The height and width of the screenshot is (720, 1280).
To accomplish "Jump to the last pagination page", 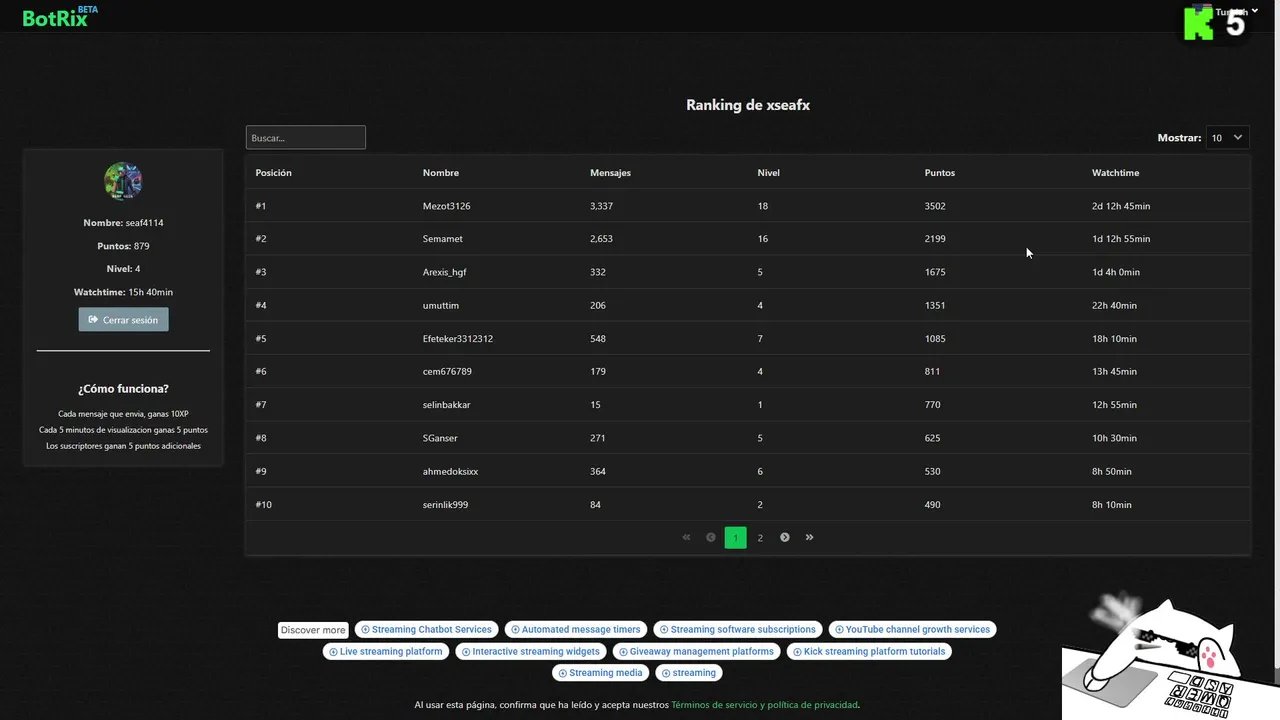I will click(x=810, y=537).
